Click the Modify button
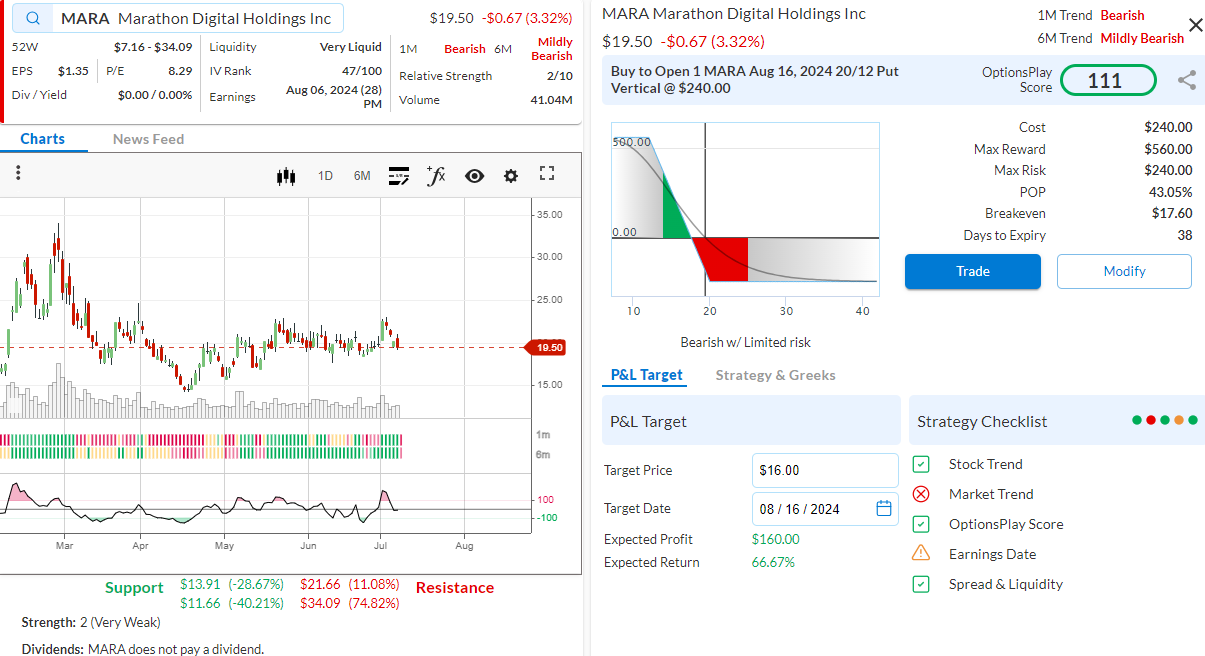This screenshot has height=656, width=1205. (x=1124, y=271)
